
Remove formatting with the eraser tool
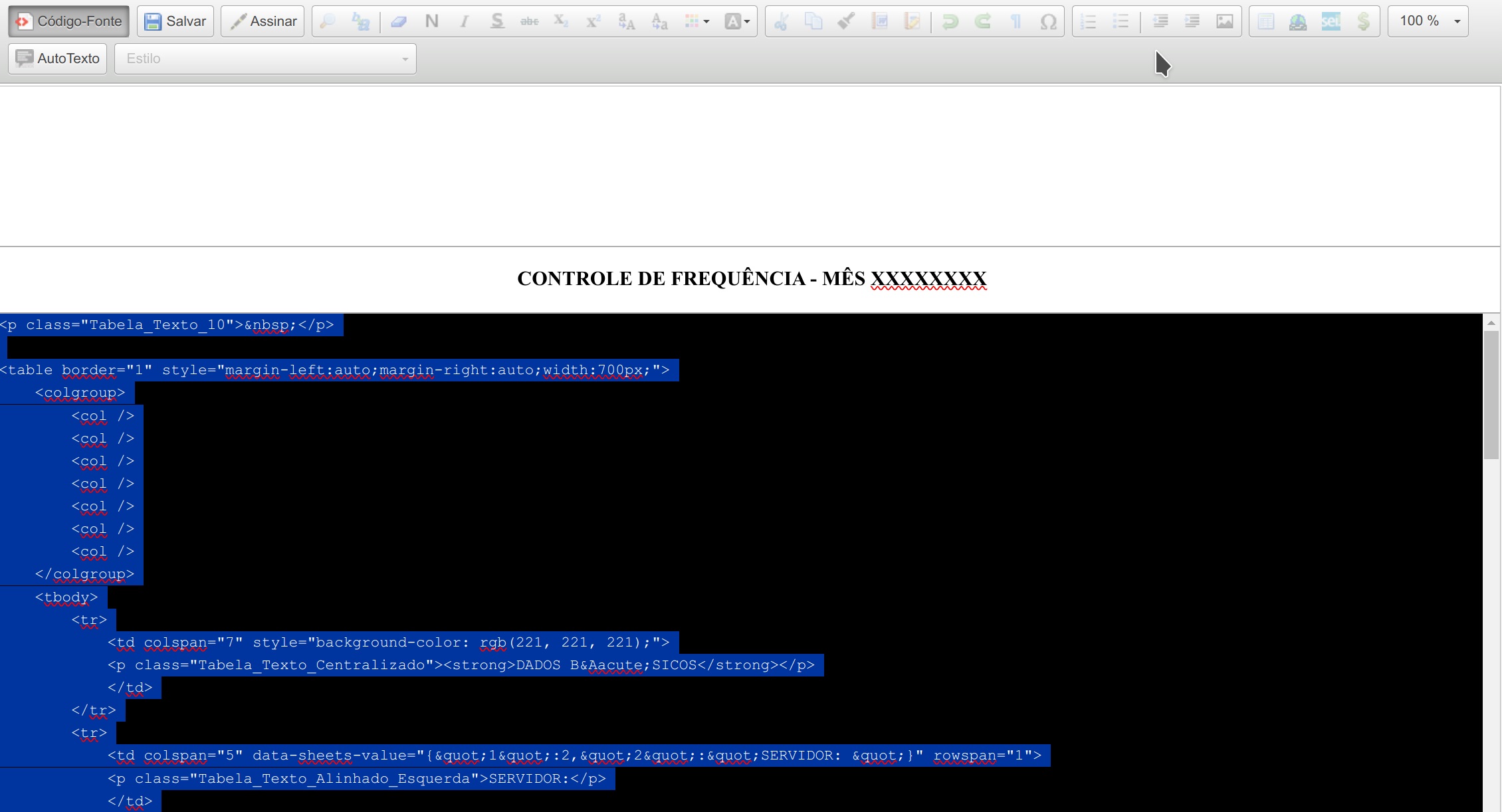tap(399, 21)
